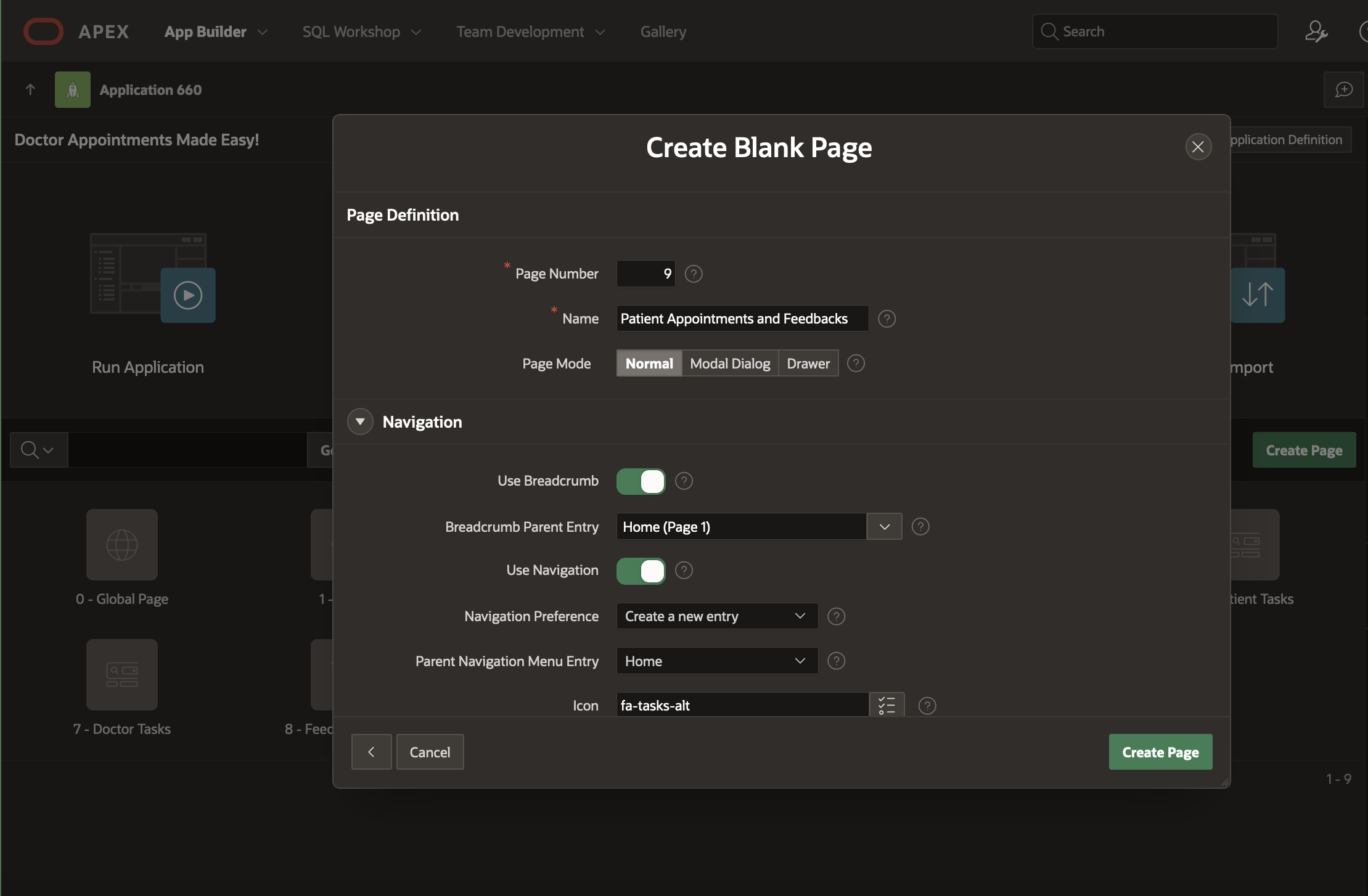Click into the page Name input field
Viewport: 1368px width, 896px height.
coord(742,319)
